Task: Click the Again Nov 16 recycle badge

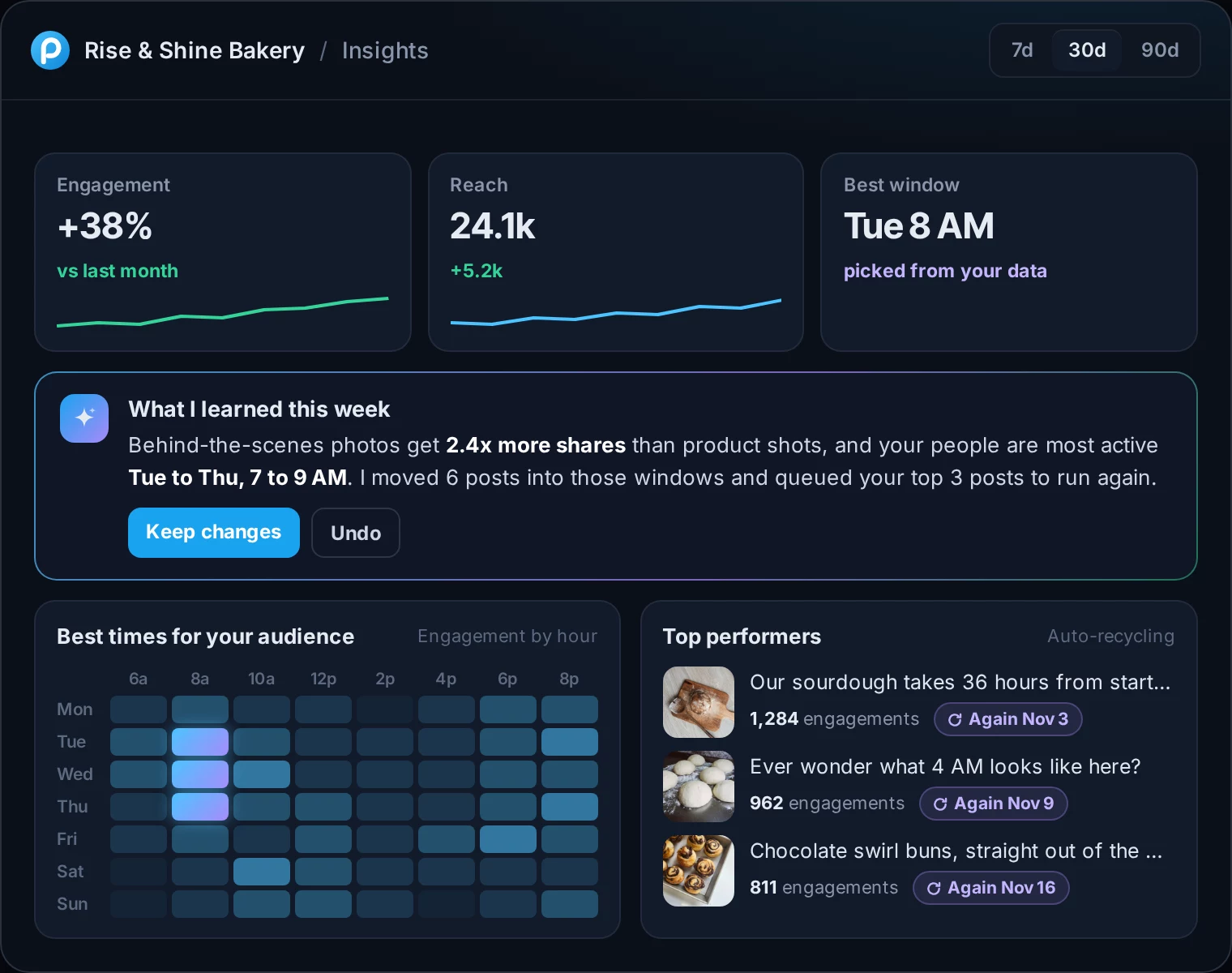Action: coord(991,888)
